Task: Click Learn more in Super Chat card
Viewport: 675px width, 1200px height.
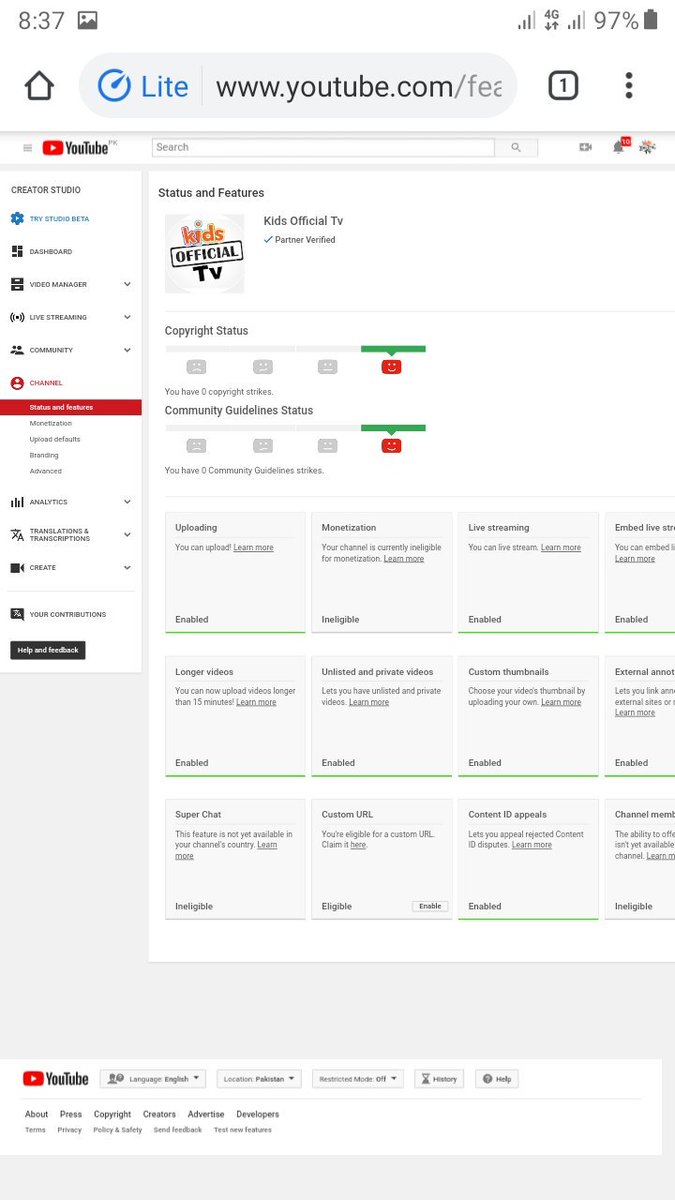Action: pyautogui.click(x=226, y=850)
